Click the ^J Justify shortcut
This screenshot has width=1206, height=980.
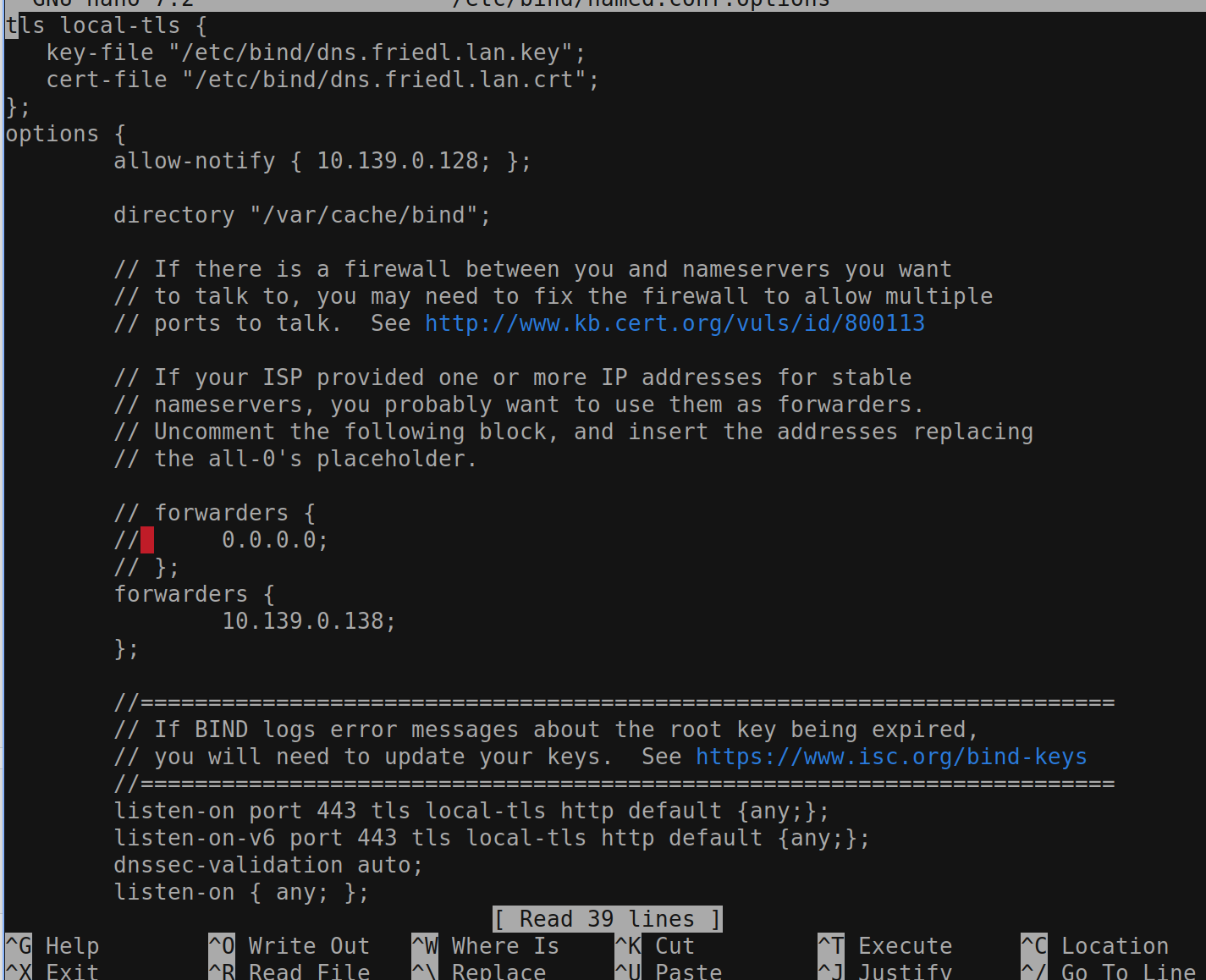click(885, 972)
